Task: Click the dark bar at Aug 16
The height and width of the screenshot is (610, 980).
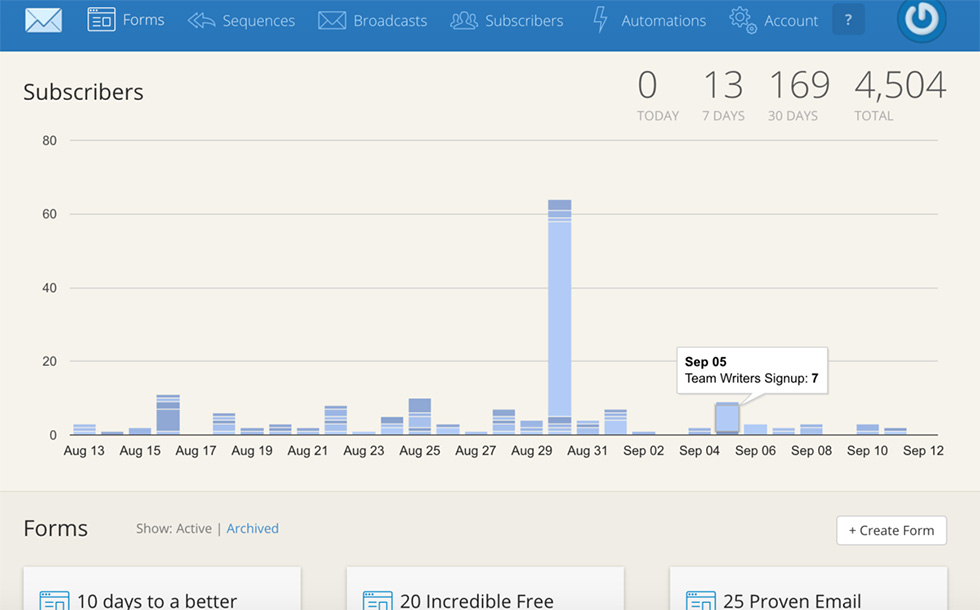Action: (168, 414)
